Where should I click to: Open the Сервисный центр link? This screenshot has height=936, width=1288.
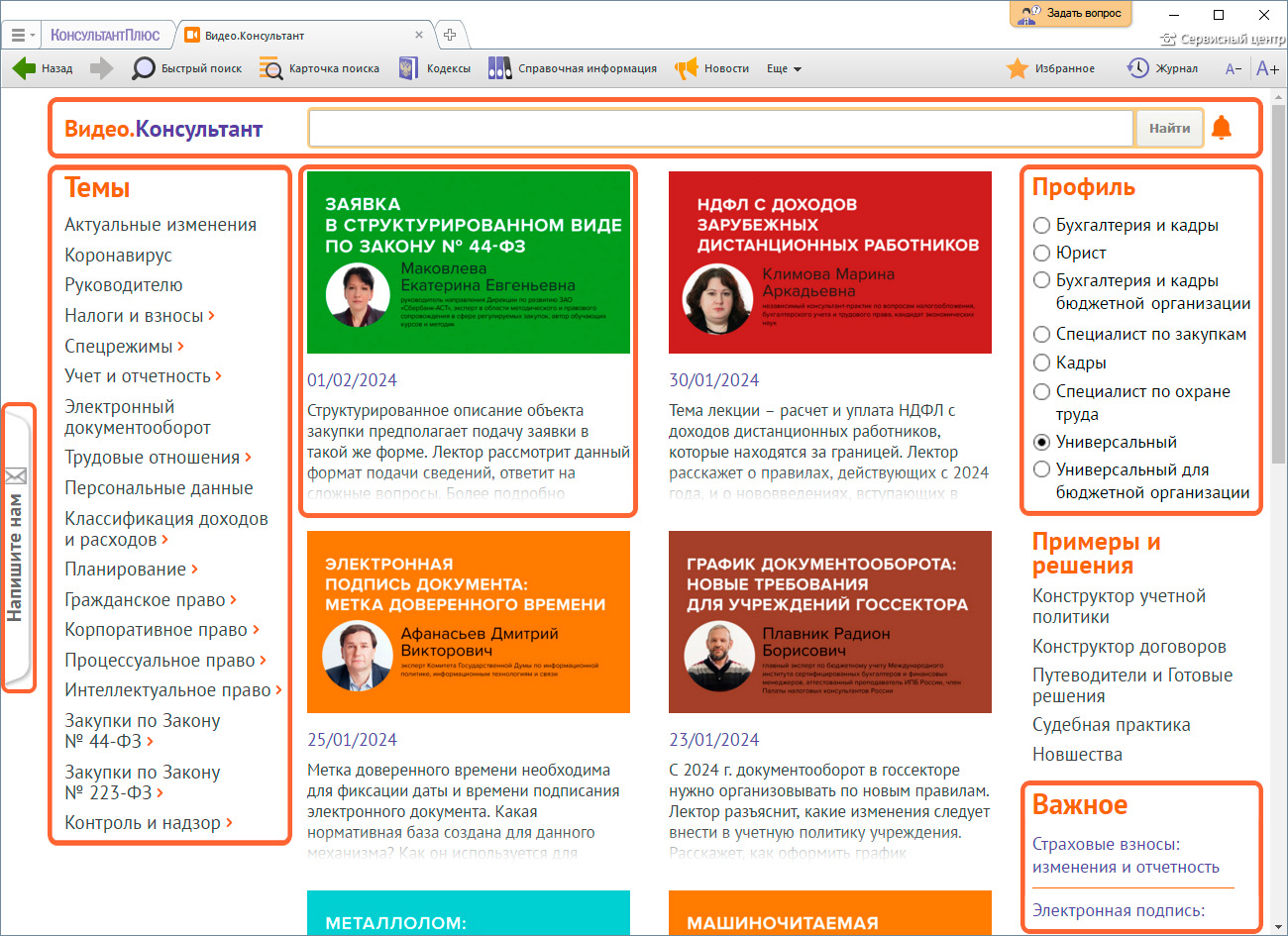[x=1222, y=39]
